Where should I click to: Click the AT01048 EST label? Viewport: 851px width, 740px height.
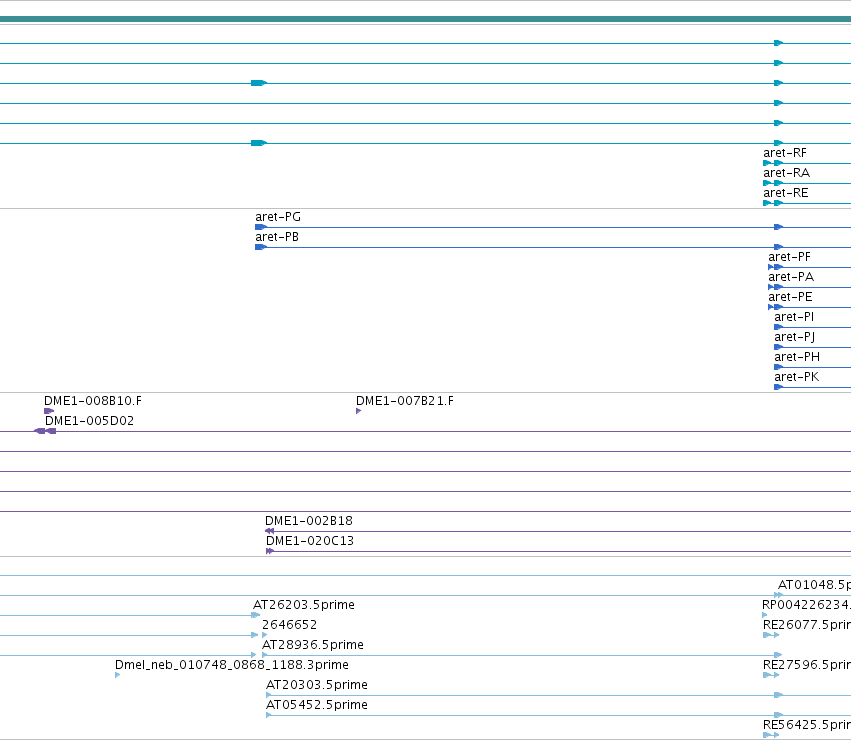click(x=814, y=585)
